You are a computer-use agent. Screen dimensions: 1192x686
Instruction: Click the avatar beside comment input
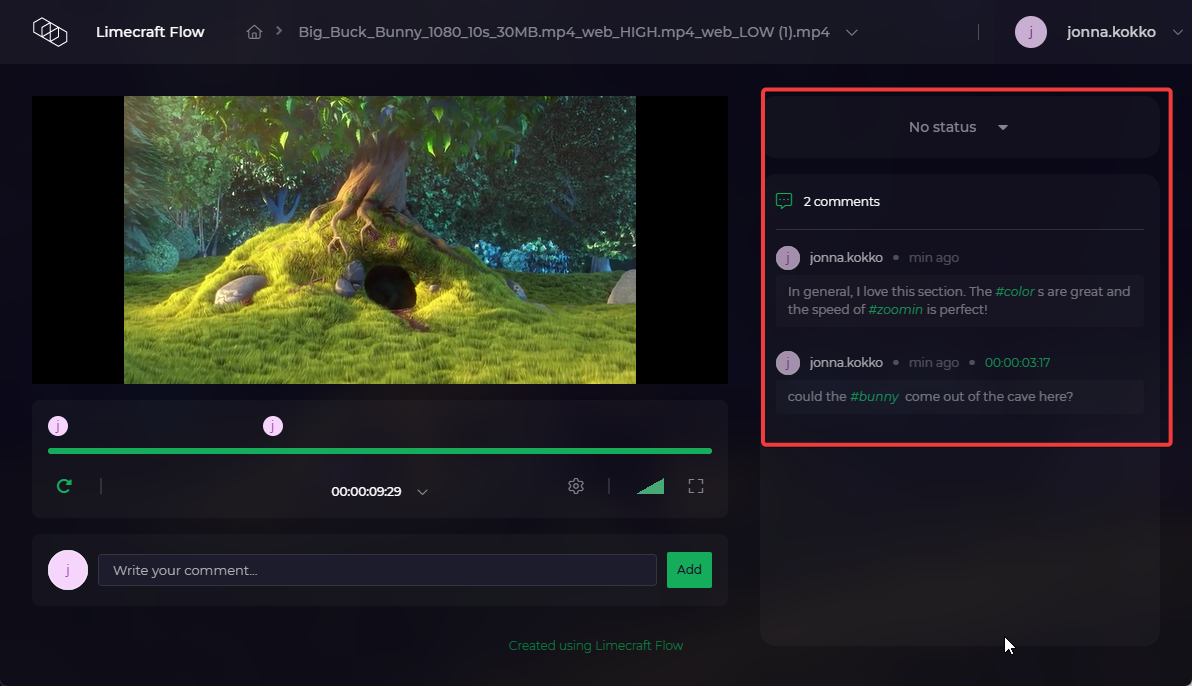(68, 570)
